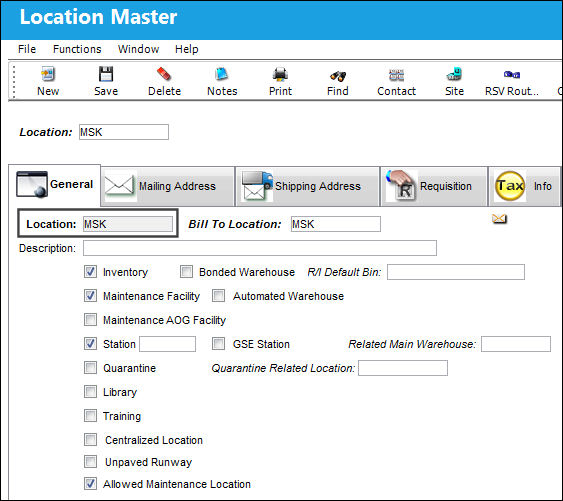Image resolution: width=563 pixels, height=501 pixels.
Task: Click the Location field in the General tab
Action: tap(128, 224)
